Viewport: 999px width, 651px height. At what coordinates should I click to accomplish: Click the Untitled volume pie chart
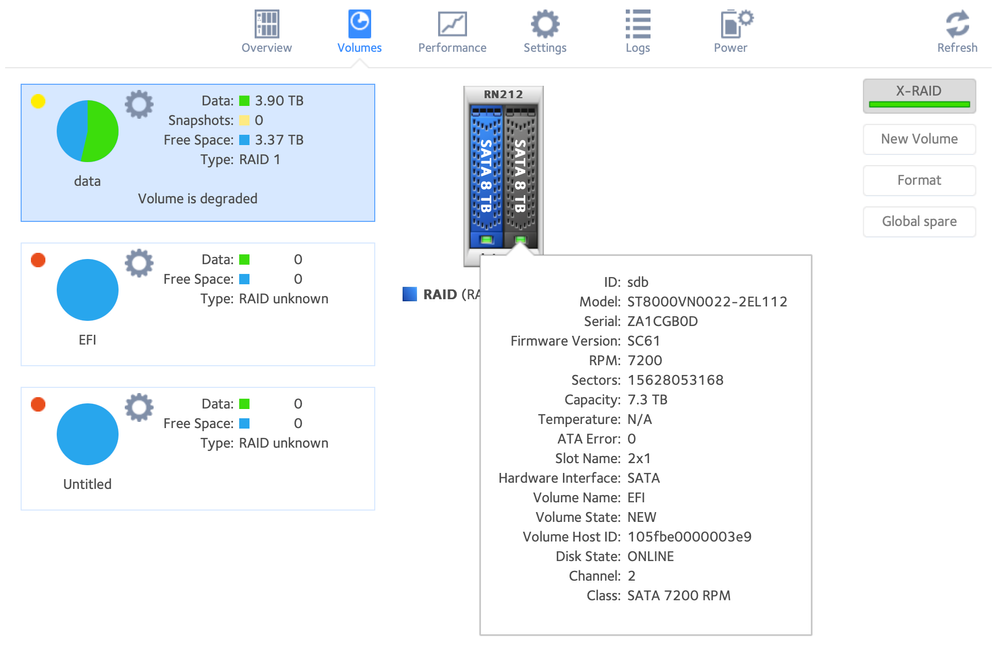pyautogui.click(x=87, y=434)
